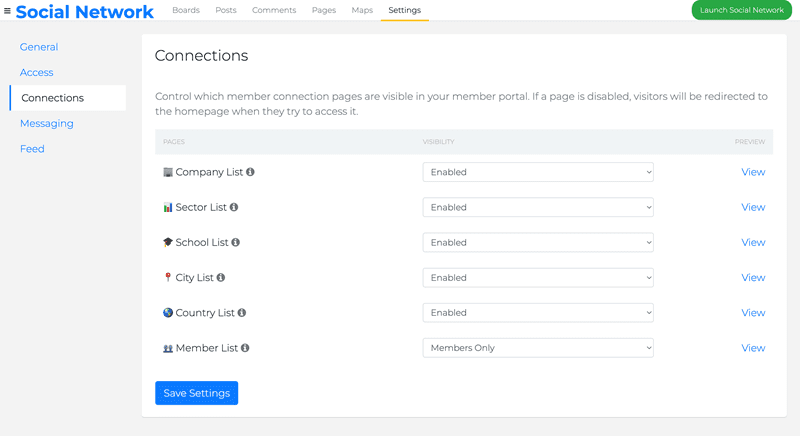This screenshot has width=800, height=436.
Task: Click the info icon next to Company List
Action: 250,172
